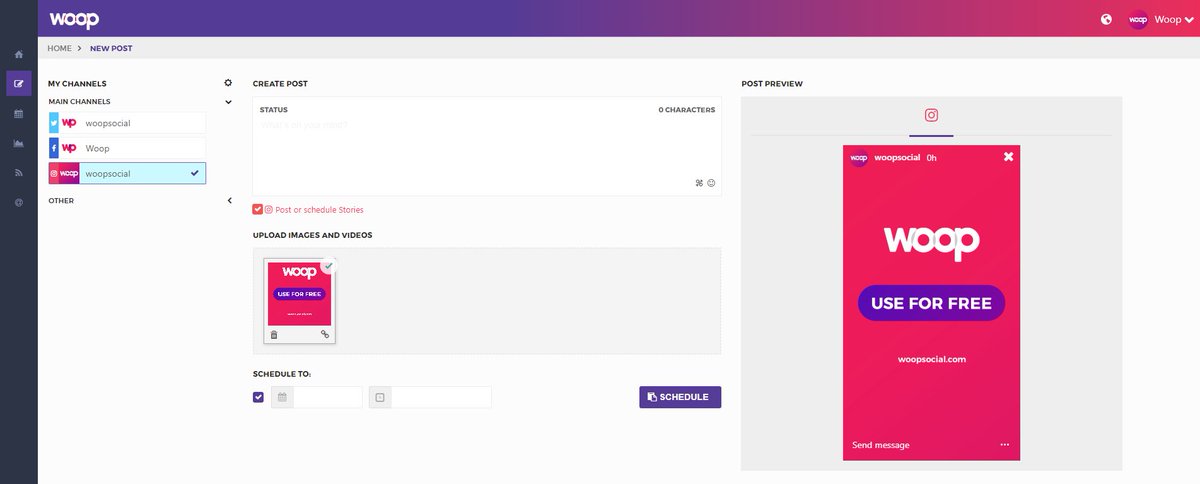
Task: Open the RSS feed sidebar icon
Action: coord(18,172)
